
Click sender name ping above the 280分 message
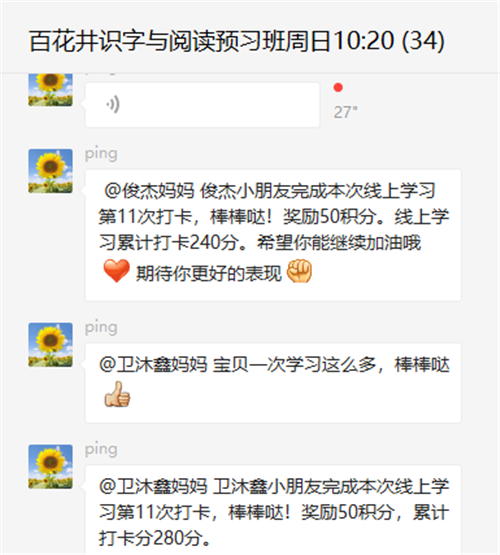tap(101, 450)
